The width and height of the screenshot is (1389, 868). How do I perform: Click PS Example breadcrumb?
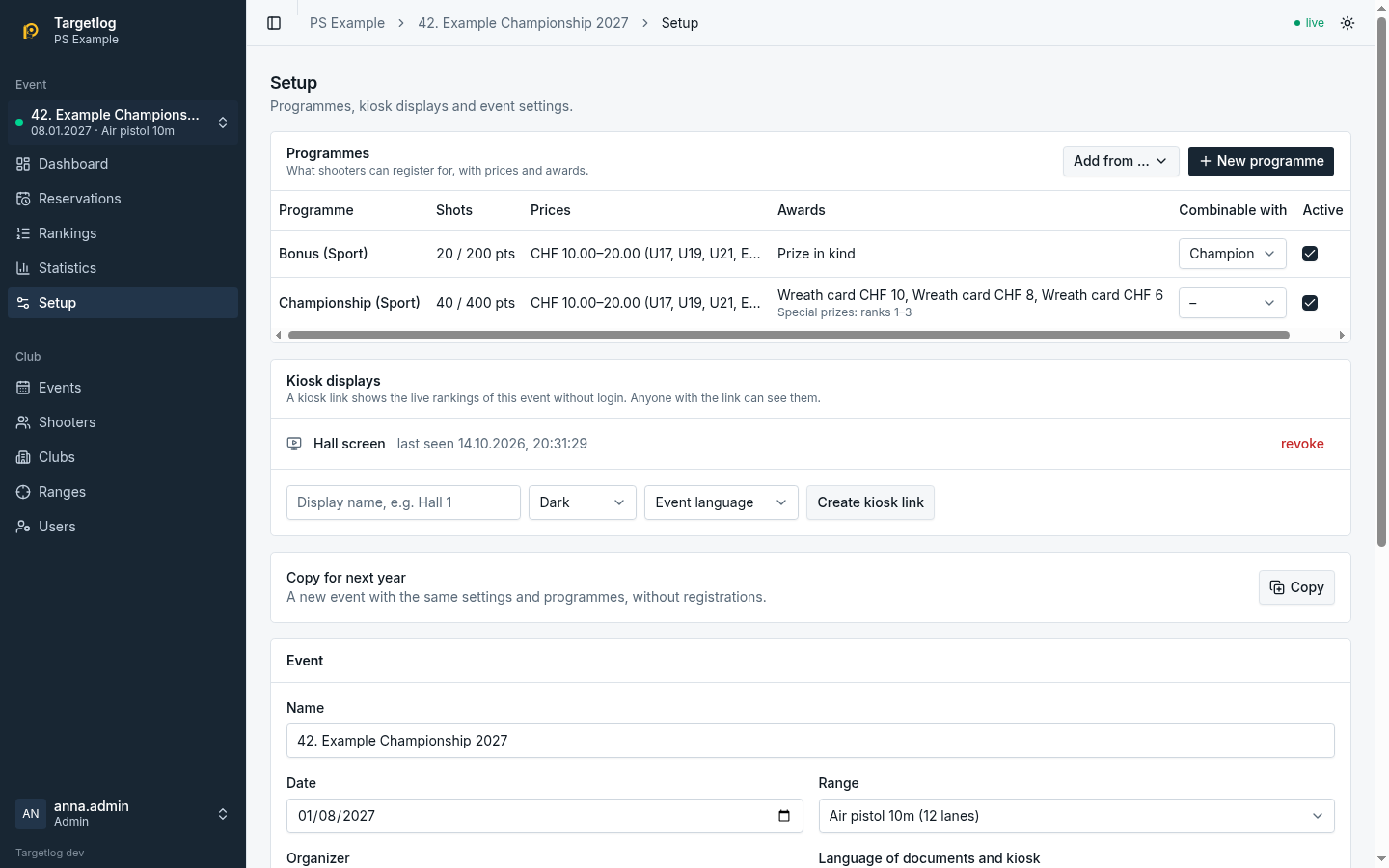347,23
